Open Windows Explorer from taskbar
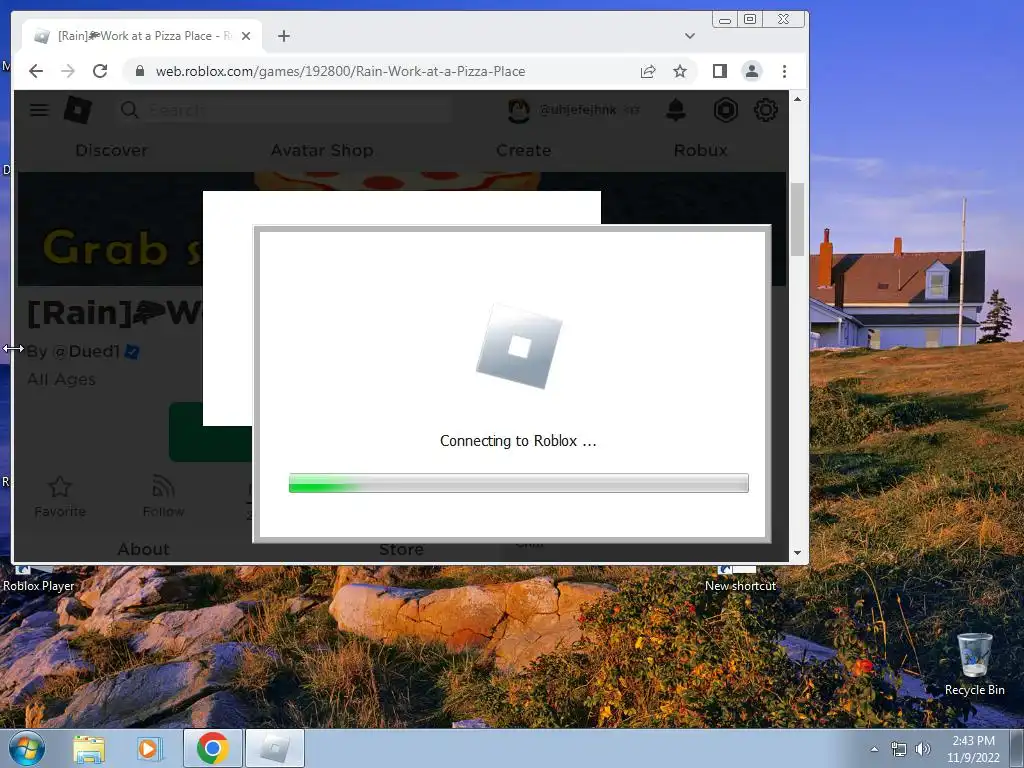Viewport: 1024px width, 768px height. click(89, 748)
